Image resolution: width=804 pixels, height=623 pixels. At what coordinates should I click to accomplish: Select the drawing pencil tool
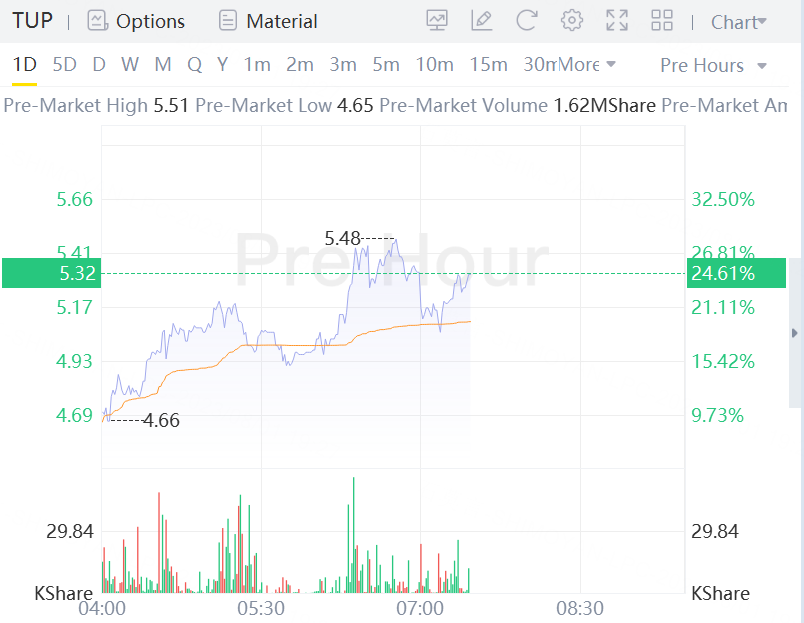pos(482,20)
